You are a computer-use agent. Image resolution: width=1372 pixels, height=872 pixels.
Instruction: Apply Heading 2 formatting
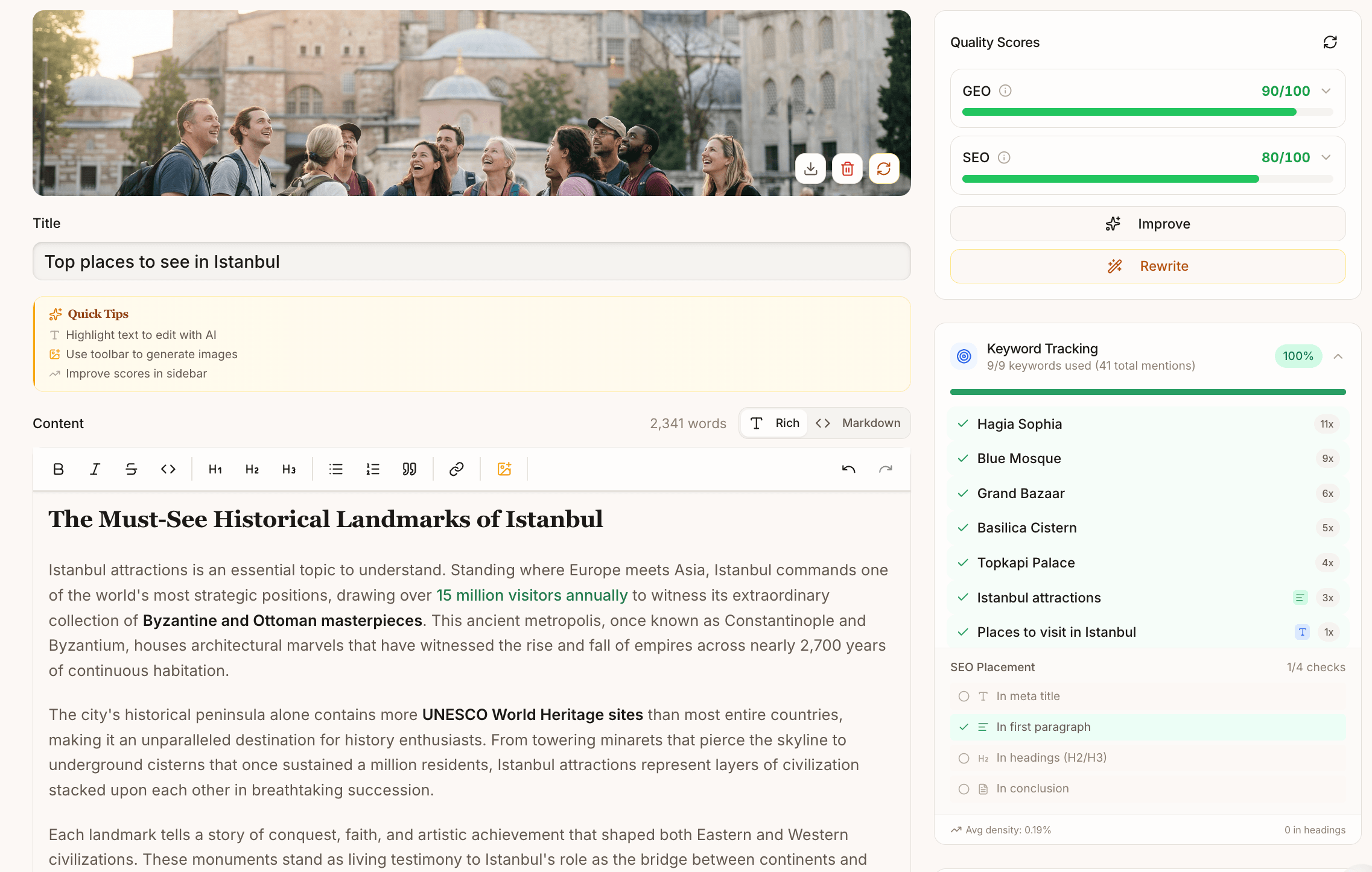[252, 469]
